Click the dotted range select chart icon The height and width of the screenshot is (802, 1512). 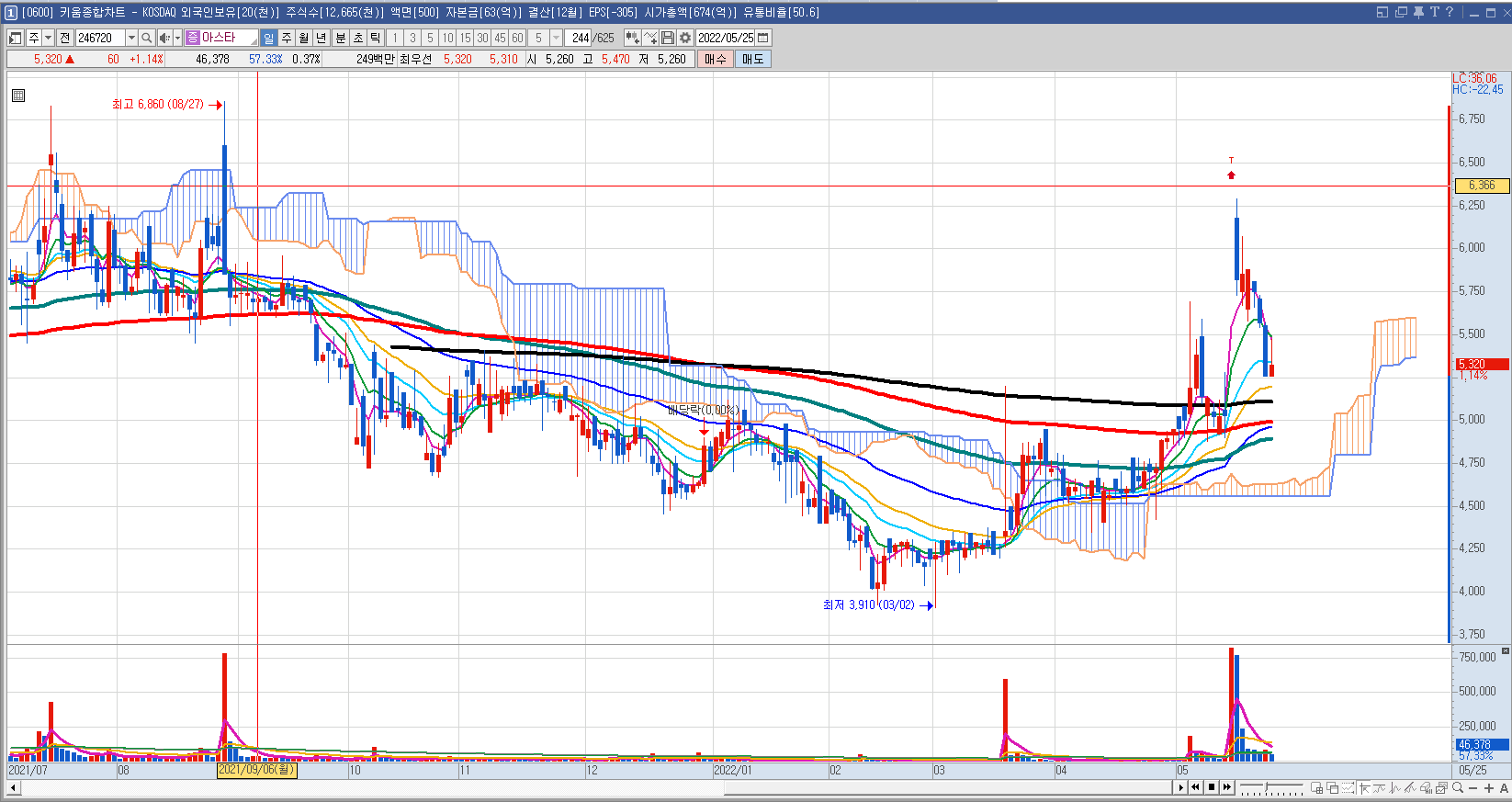coord(1348,787)
